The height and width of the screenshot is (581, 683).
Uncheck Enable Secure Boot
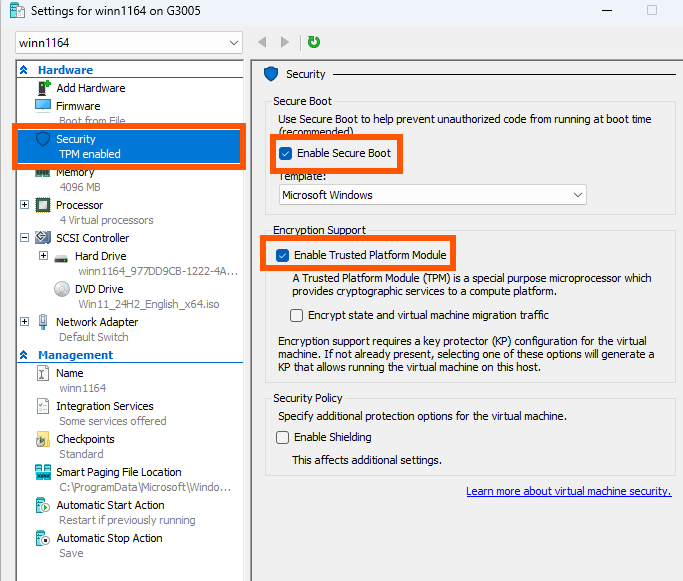(x=285, y=153)
